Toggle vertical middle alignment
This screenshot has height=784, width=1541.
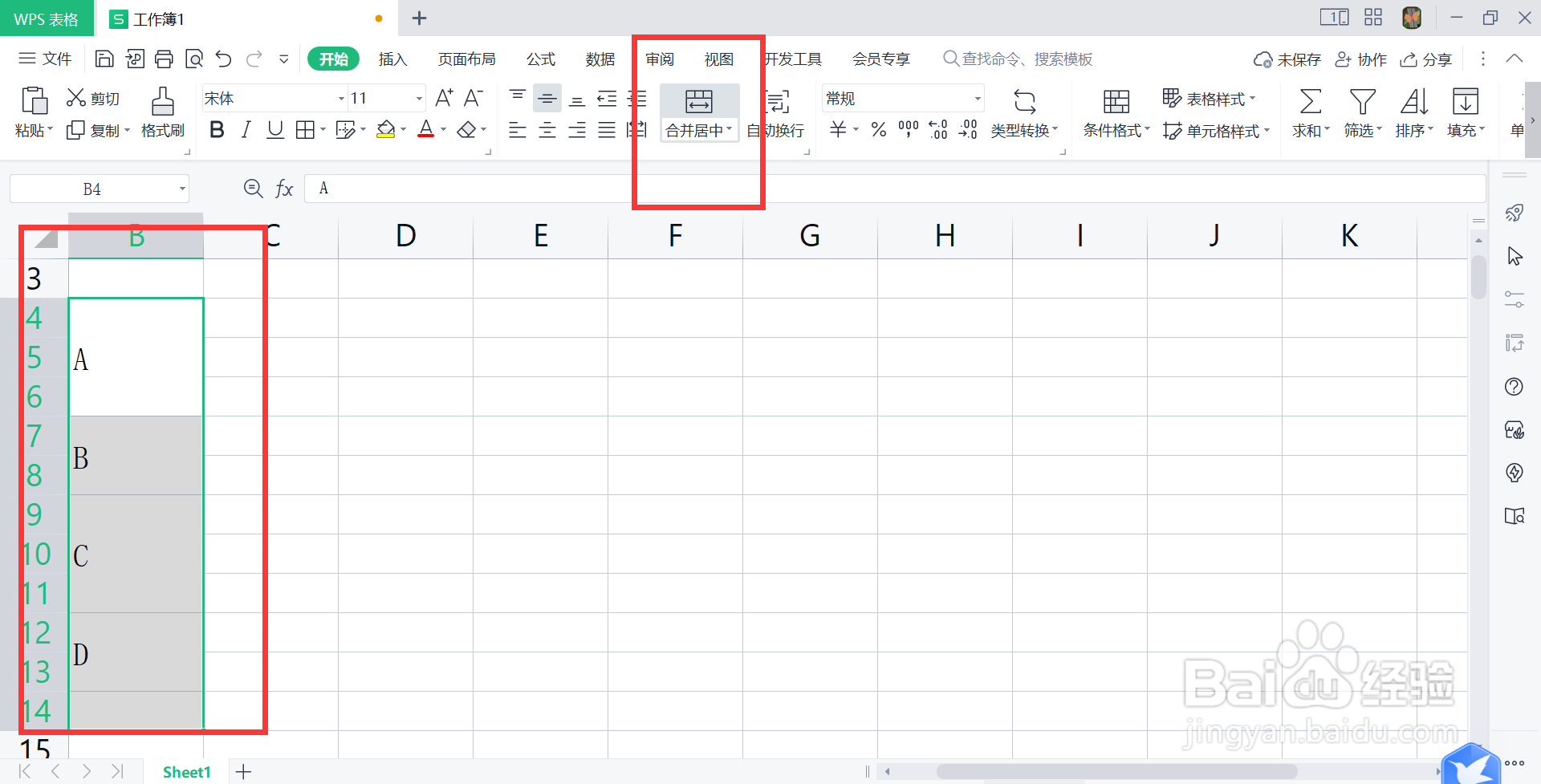[x=547, y=99]
